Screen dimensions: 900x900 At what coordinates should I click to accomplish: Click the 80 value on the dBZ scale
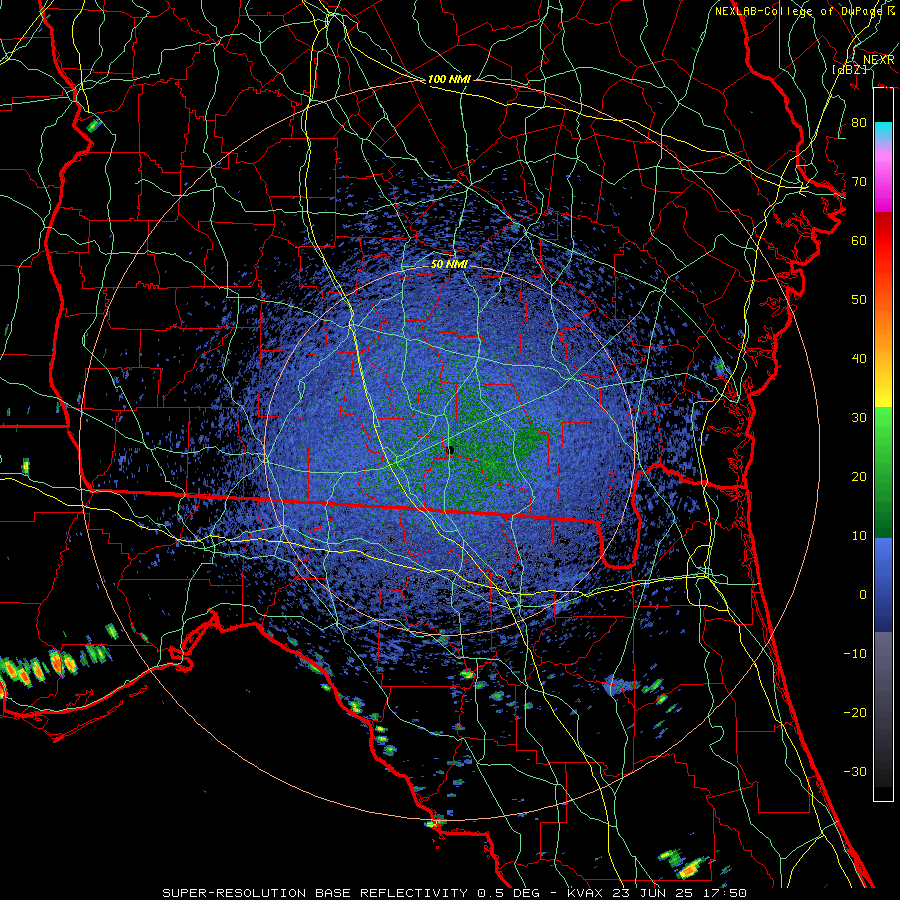[859, 123]
